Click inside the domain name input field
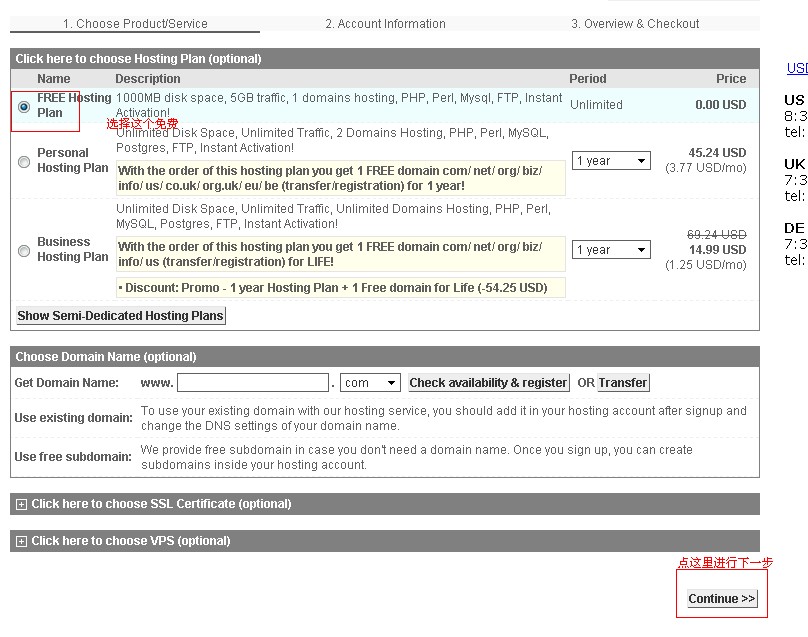Screen dimensions: 808x637 (x=253, y=382)
